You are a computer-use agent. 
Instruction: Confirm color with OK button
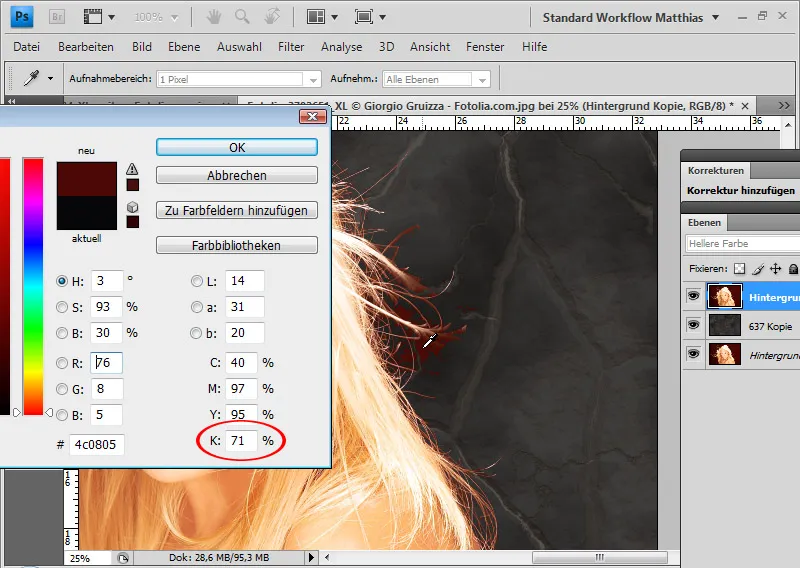coord(237,147)
